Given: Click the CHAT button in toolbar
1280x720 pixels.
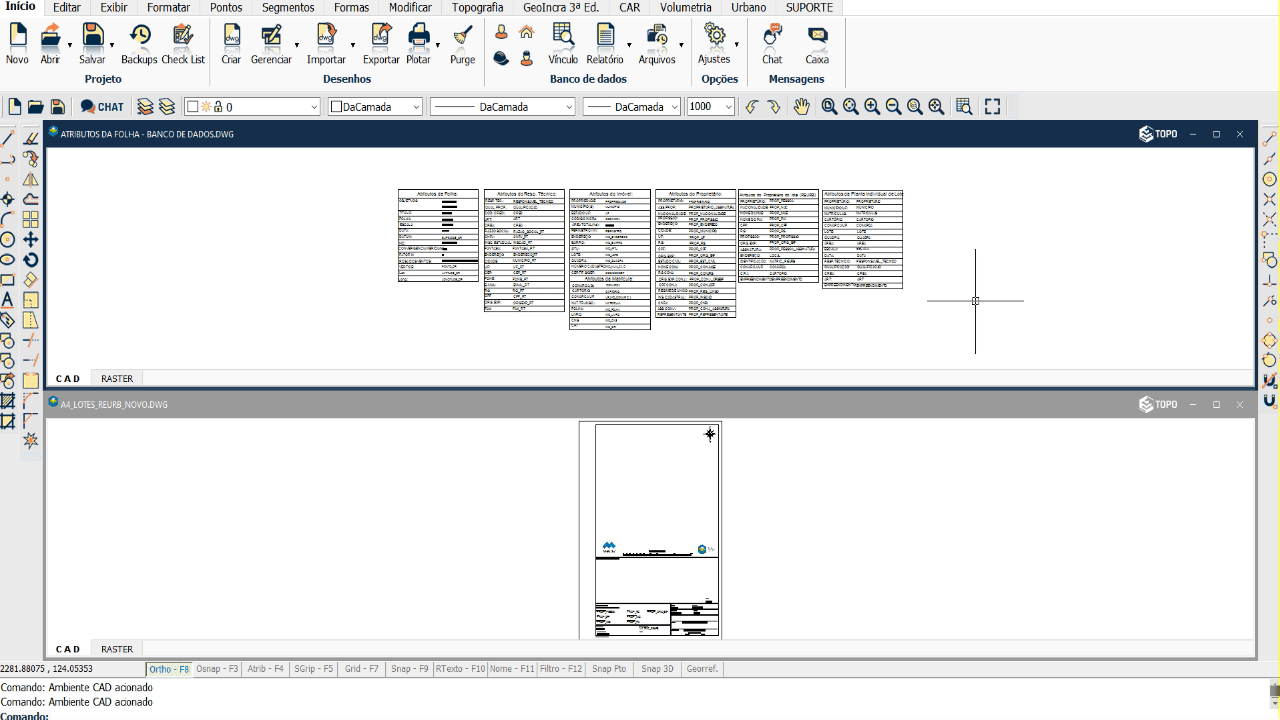Looking at the screenshot, I should pyautogui.click(x=102, y=107).
